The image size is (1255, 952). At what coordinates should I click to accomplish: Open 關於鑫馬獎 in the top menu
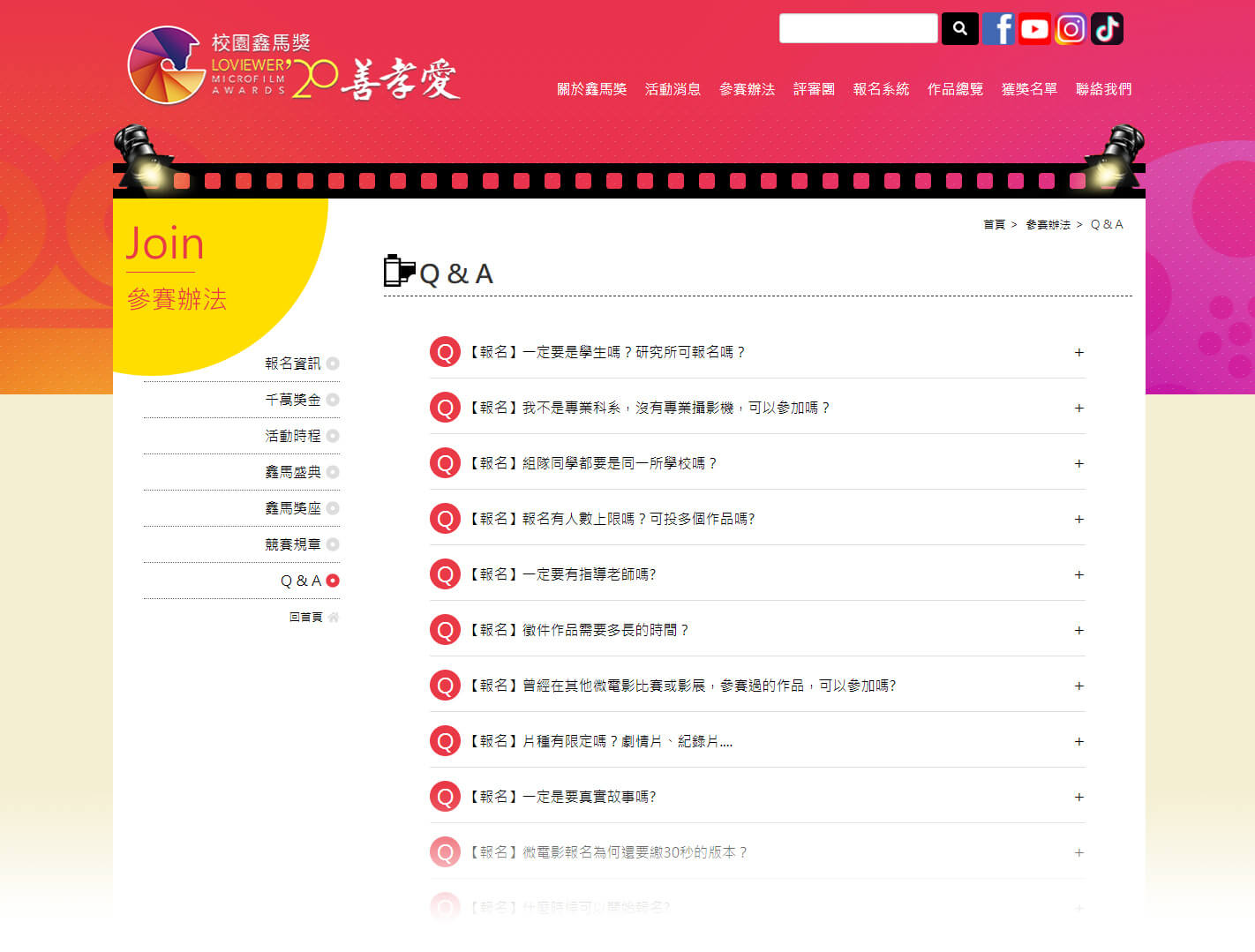tap(591, 89)
